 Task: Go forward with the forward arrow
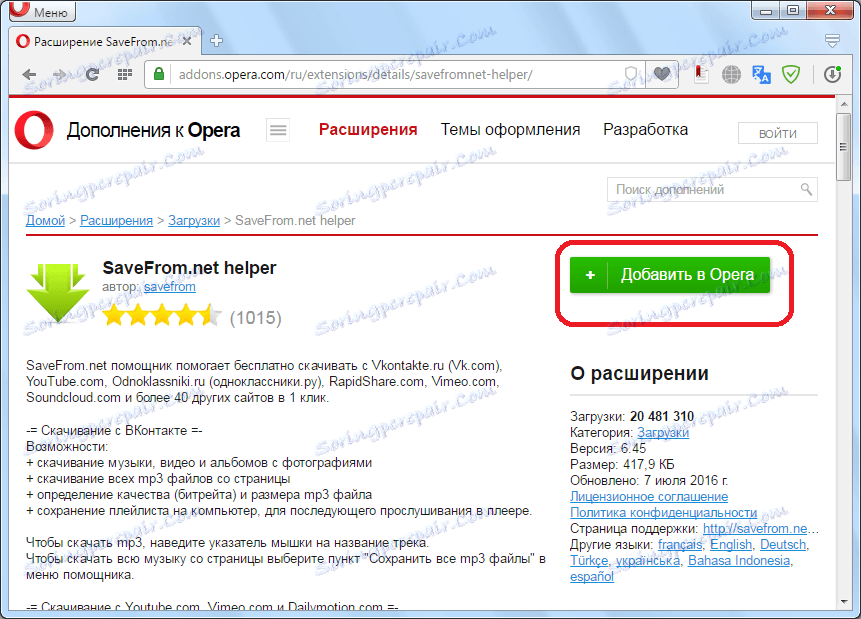[59, 74]
